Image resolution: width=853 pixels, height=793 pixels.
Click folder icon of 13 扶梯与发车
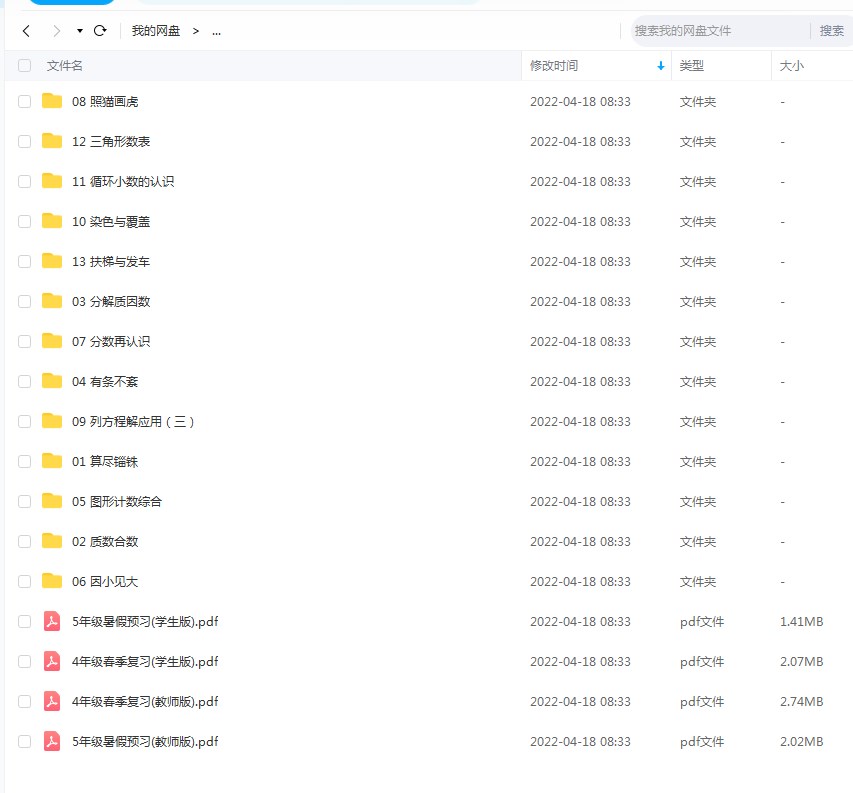(x=52, y=261)
